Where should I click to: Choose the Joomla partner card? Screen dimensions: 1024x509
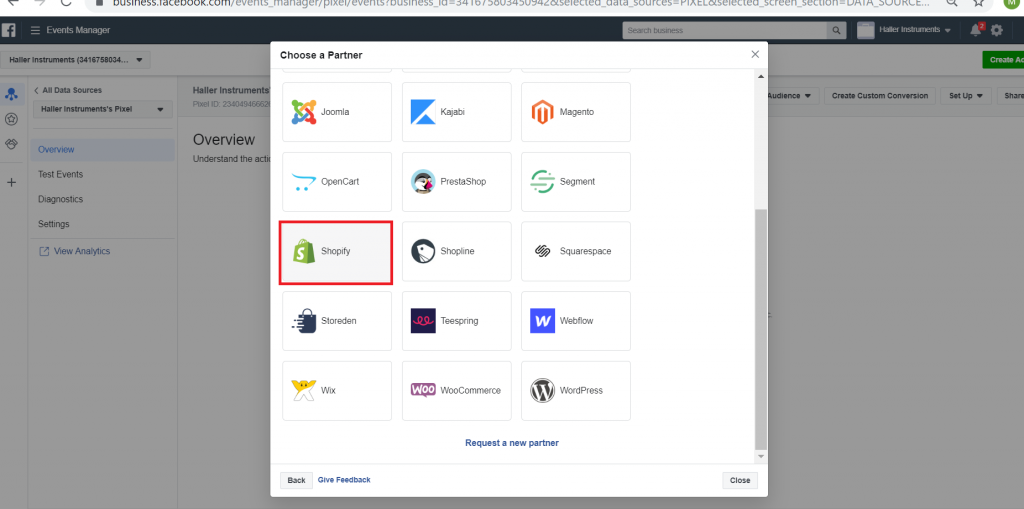pyautogui.click(x=337, y=112)
